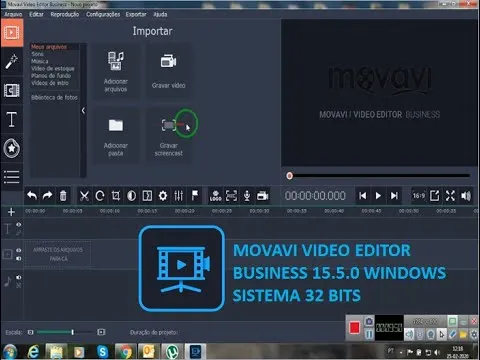
Task: Open the Filters magic wand tab
Action: pyautogui.click(x=12, y=62)
